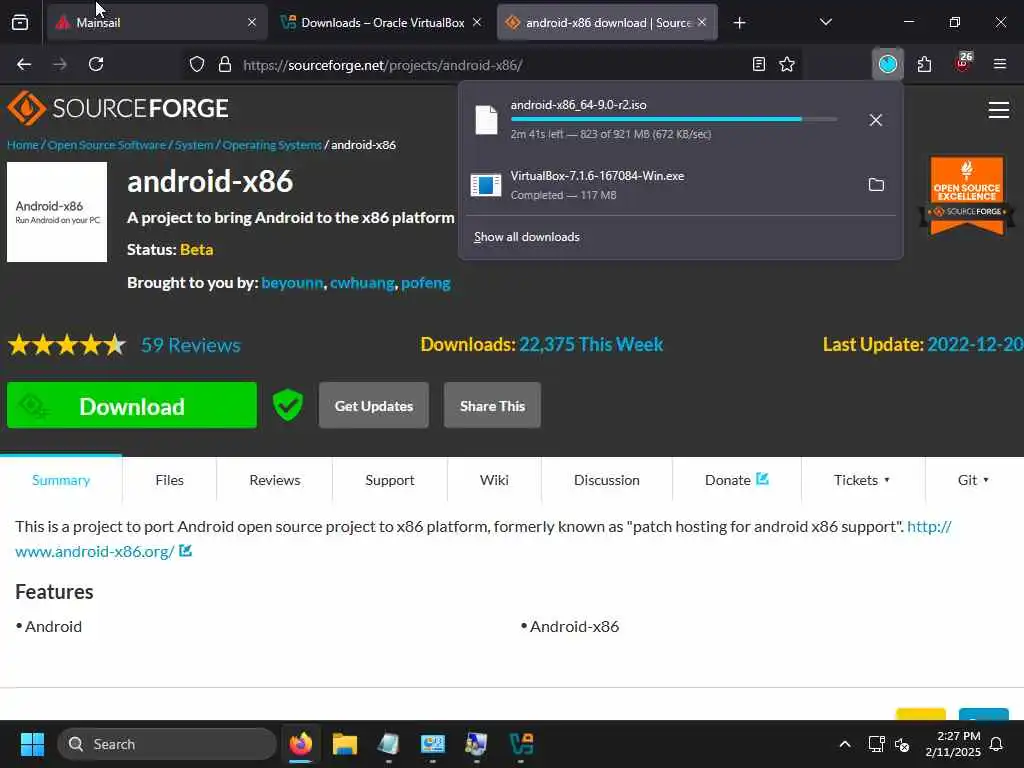Toggle reader view for this page
The height and width of the screenshot is (768, 1024).
pyautogui.click(x=758, y=65)
